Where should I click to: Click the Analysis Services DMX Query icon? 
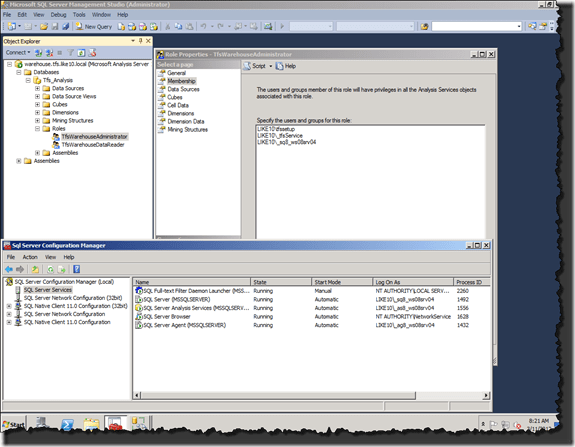(143, 26)
